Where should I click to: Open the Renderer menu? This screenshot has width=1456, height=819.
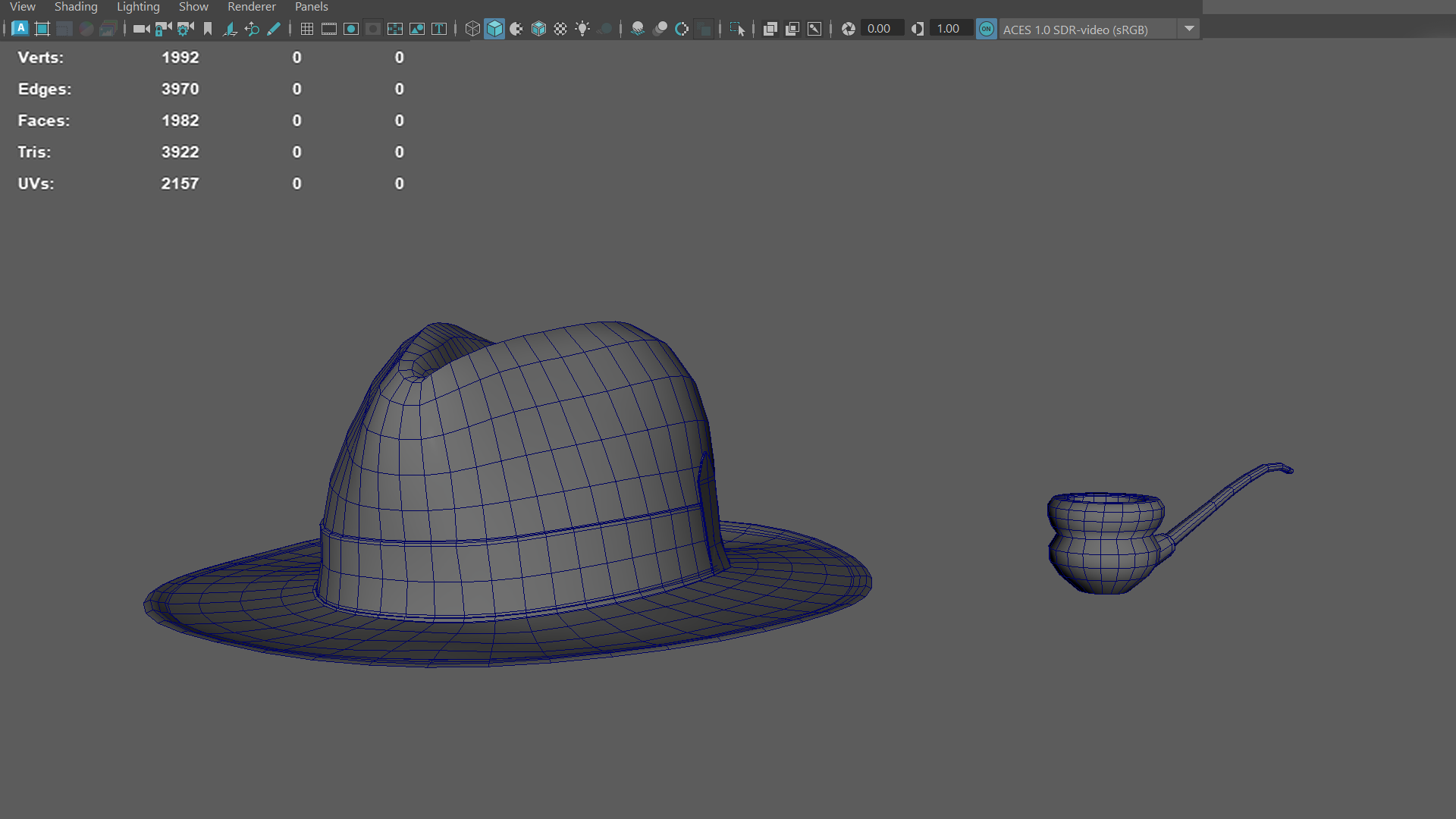[x=252, y=7]
